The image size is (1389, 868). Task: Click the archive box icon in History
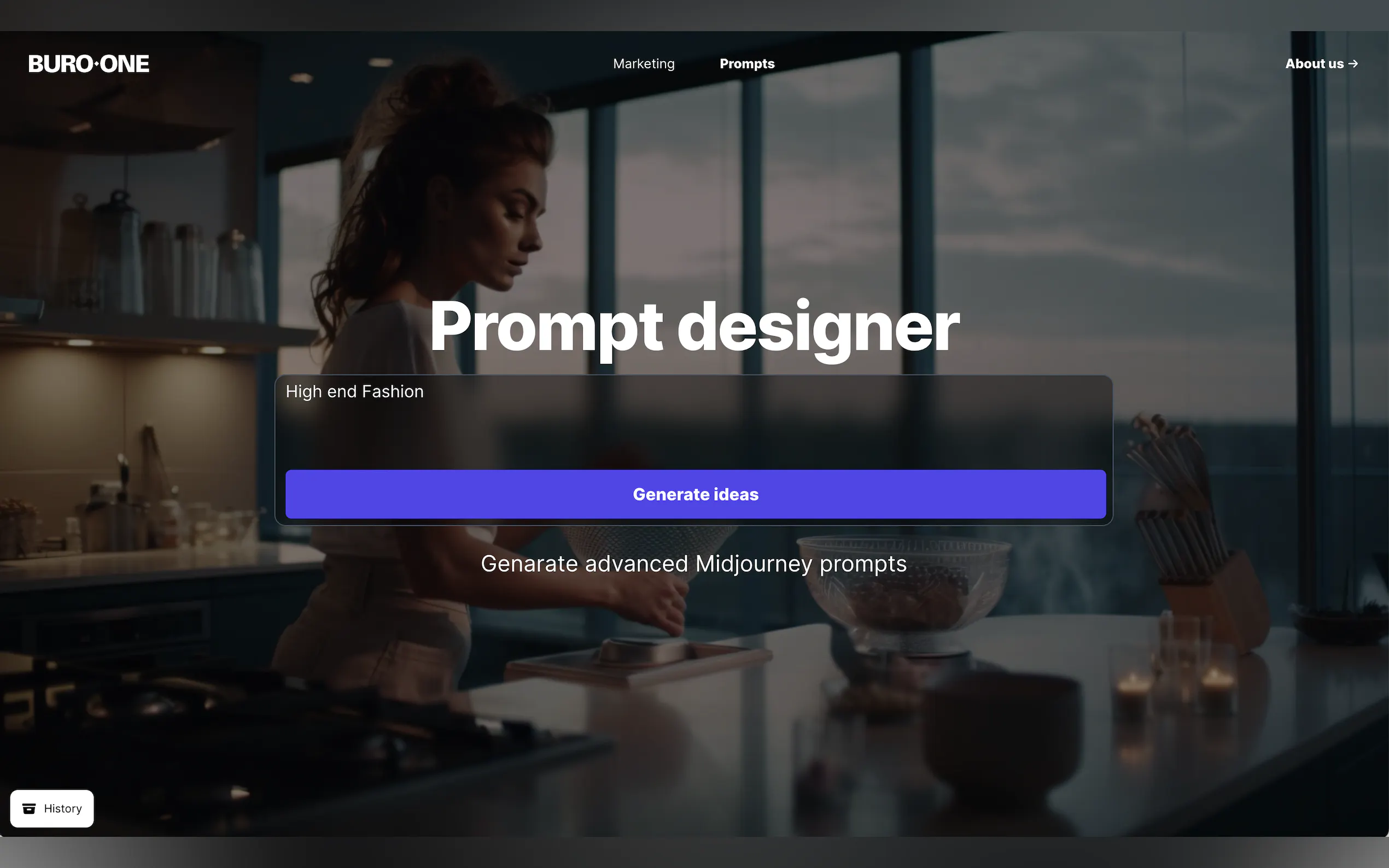click(29, 808)
